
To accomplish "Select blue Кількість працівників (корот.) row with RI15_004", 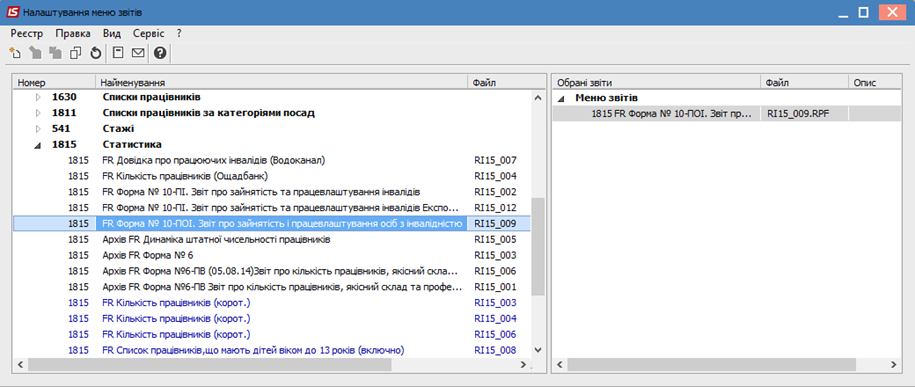I will tap(272, 319).
